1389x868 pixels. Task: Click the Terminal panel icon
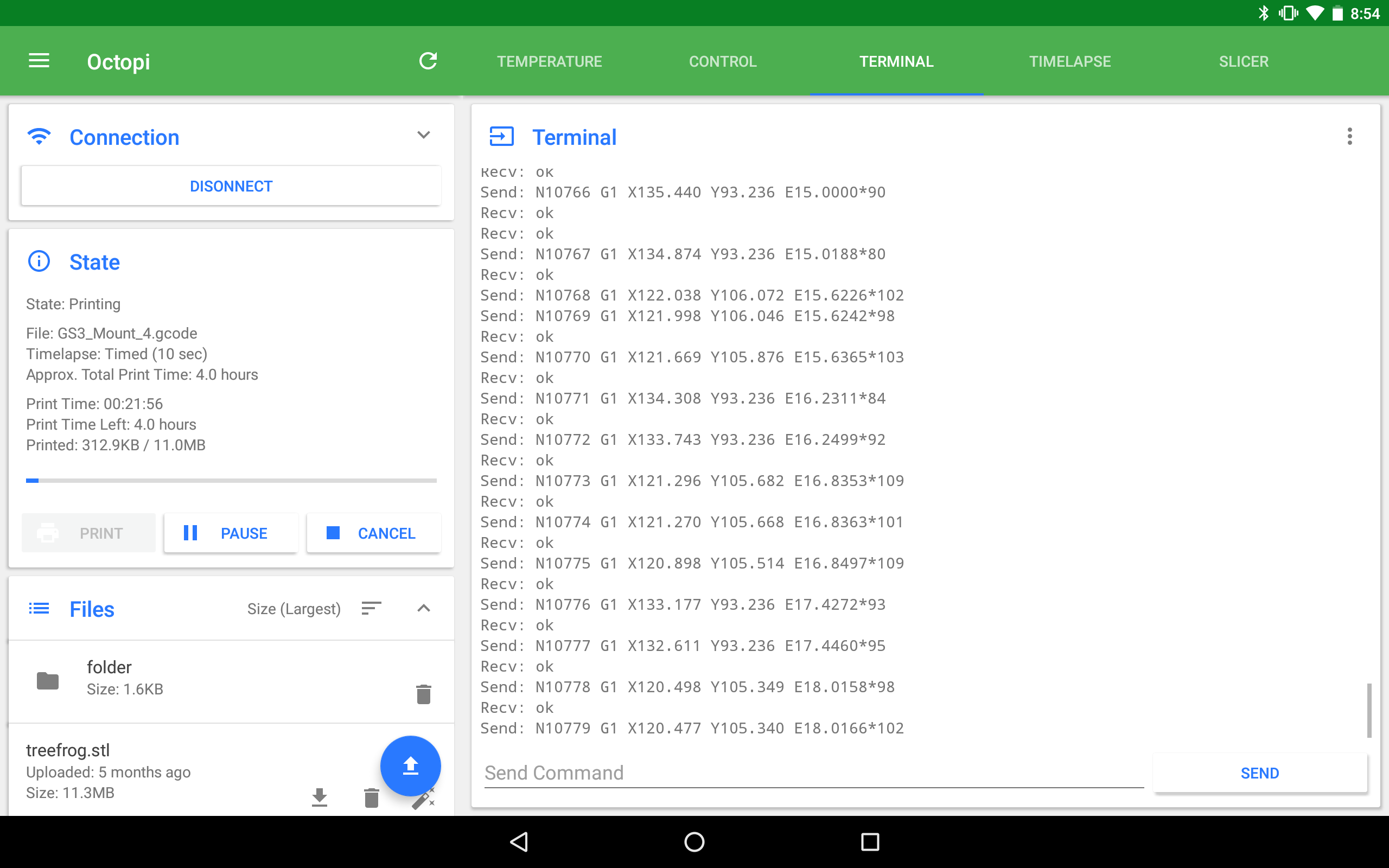pyautogui.click(x=501, y=137)
